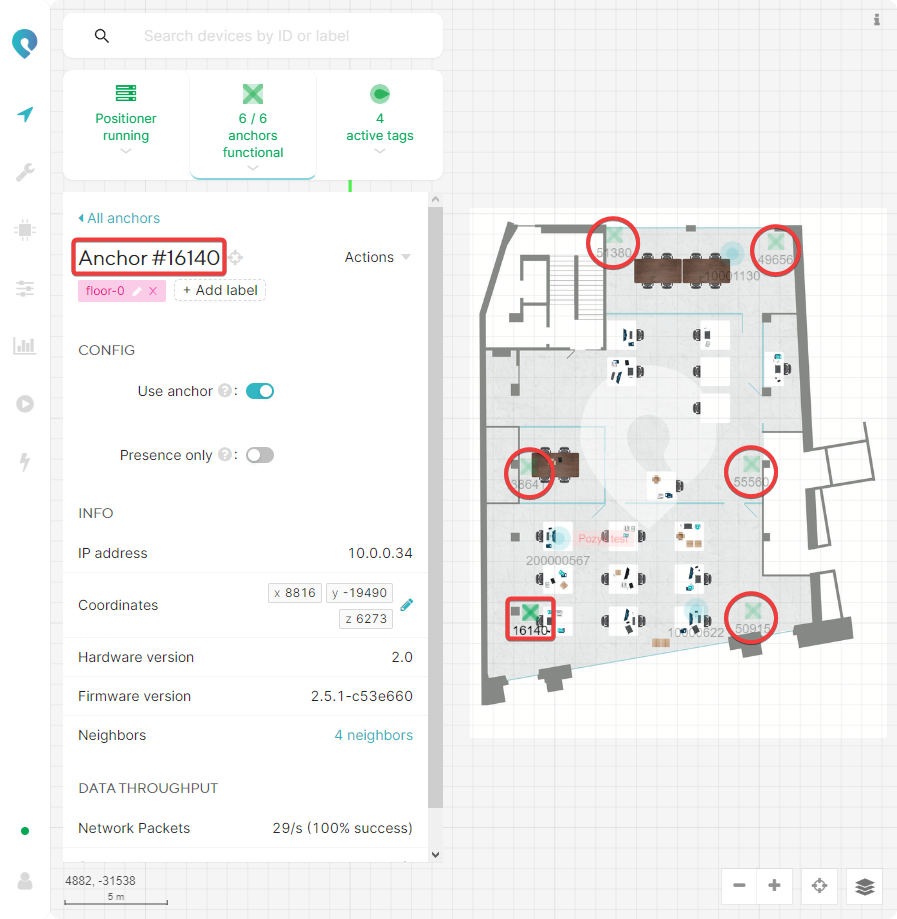897x919 pixels.
Task: Open the bar chart analytics icon
Action: pyautogui.click(x=25, y=346)
